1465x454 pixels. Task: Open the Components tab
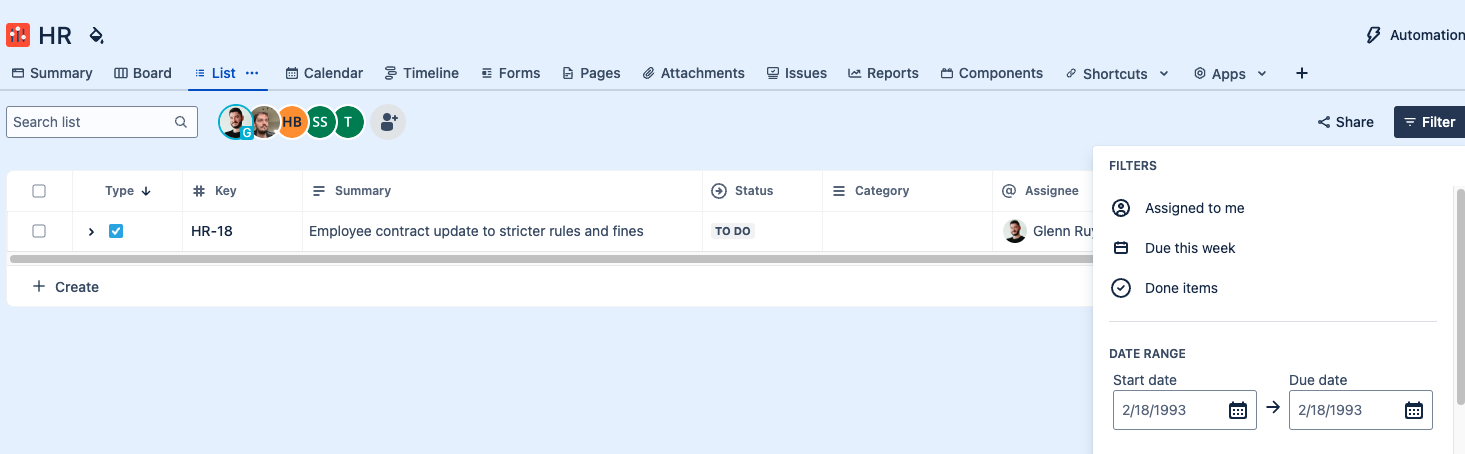(991, 73)
